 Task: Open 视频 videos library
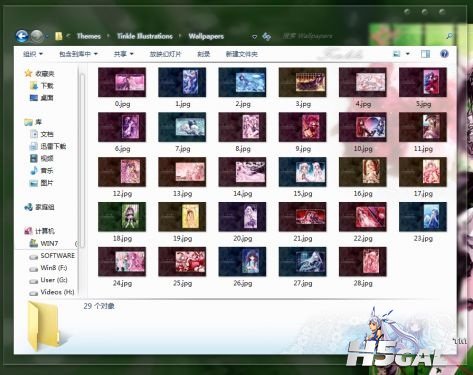click(42, 158)
